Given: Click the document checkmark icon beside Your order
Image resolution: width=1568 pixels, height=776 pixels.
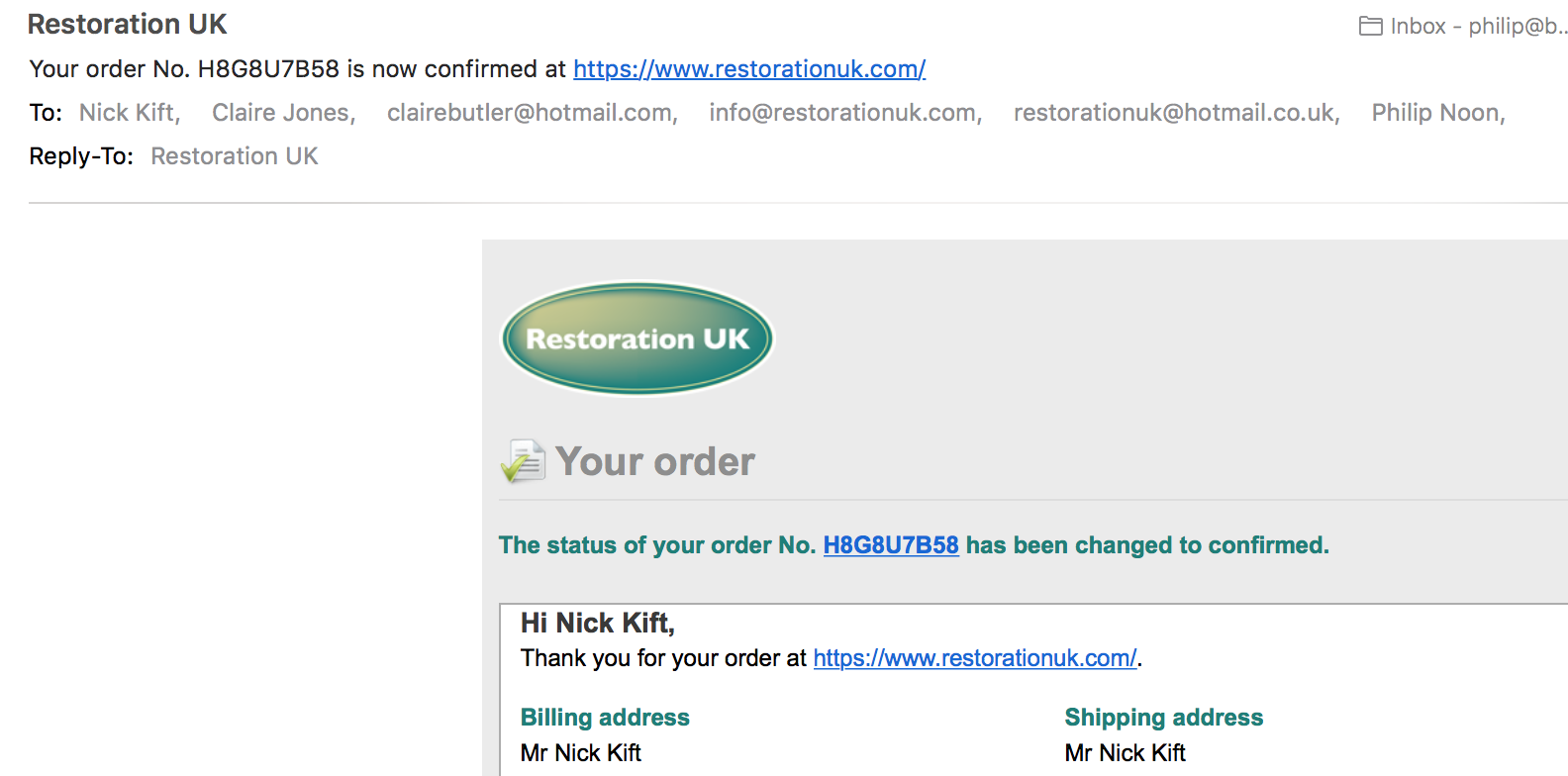Looking at the screenshot, I should 523,461.
